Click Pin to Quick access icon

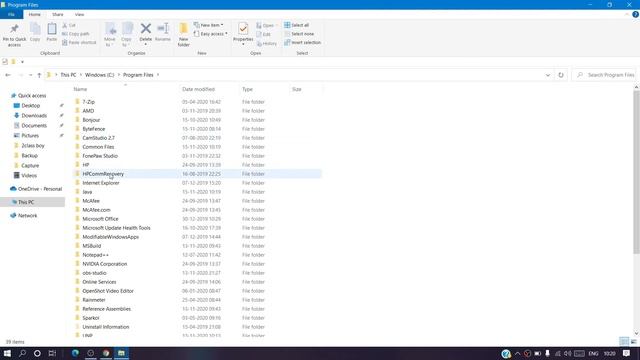pos(14,34)
